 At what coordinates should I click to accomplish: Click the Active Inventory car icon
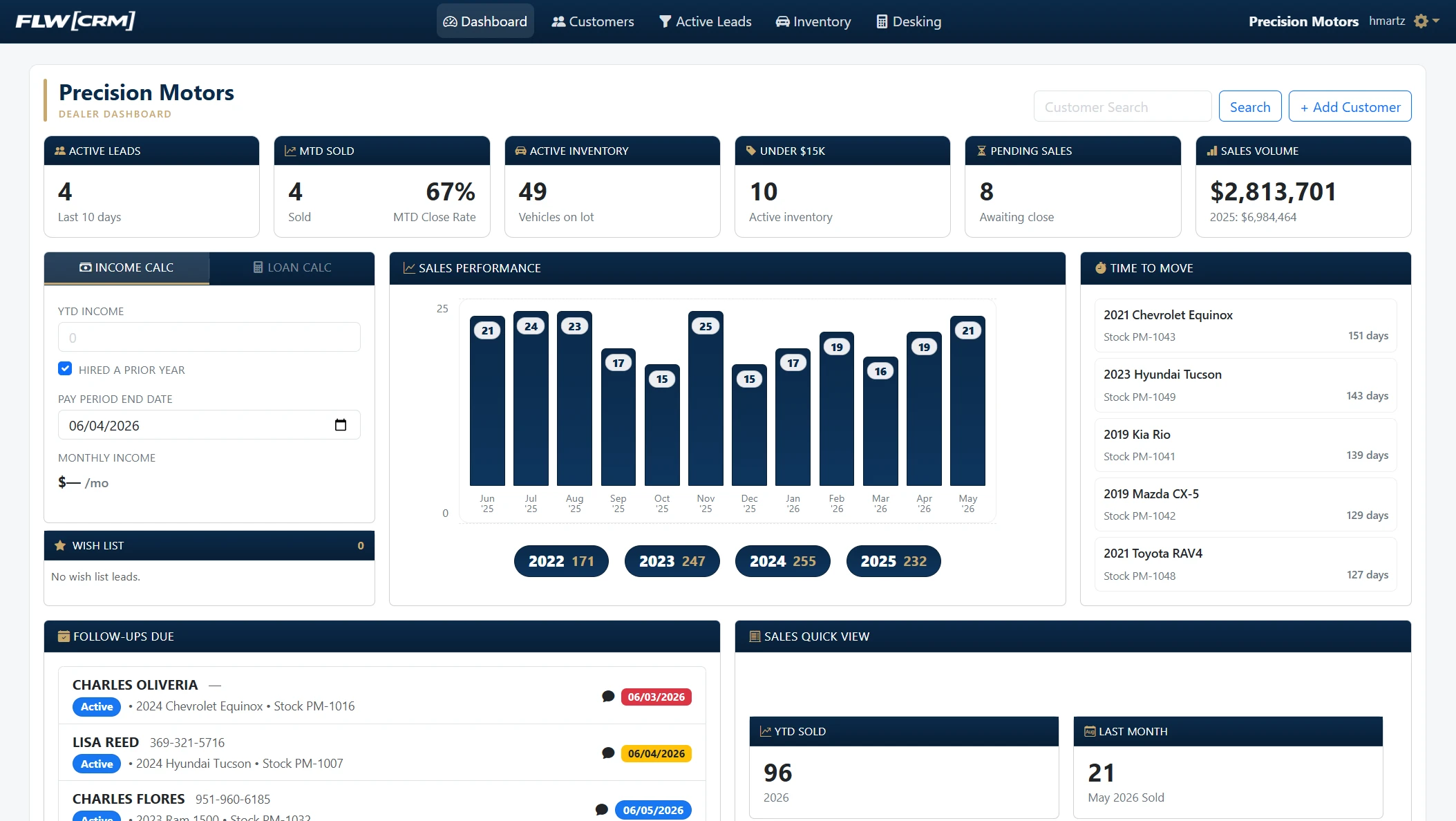tap(520, 151)
